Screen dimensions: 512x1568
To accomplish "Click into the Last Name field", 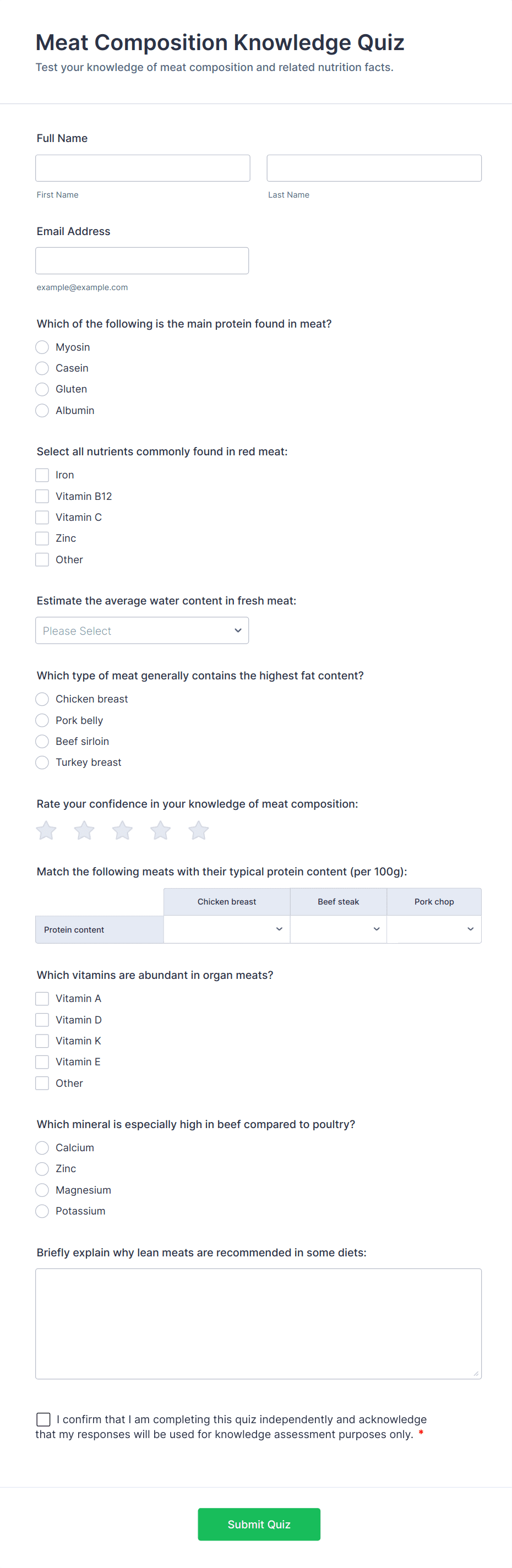I will pos(374,168).
